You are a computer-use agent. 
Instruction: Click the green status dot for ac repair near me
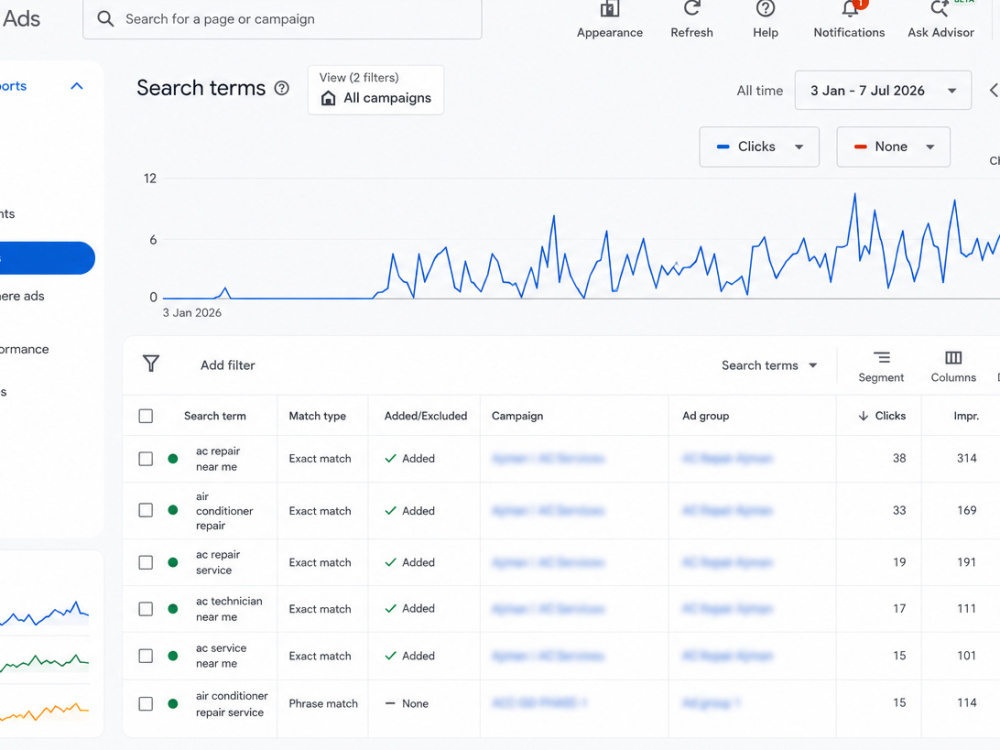coord(173,459)
